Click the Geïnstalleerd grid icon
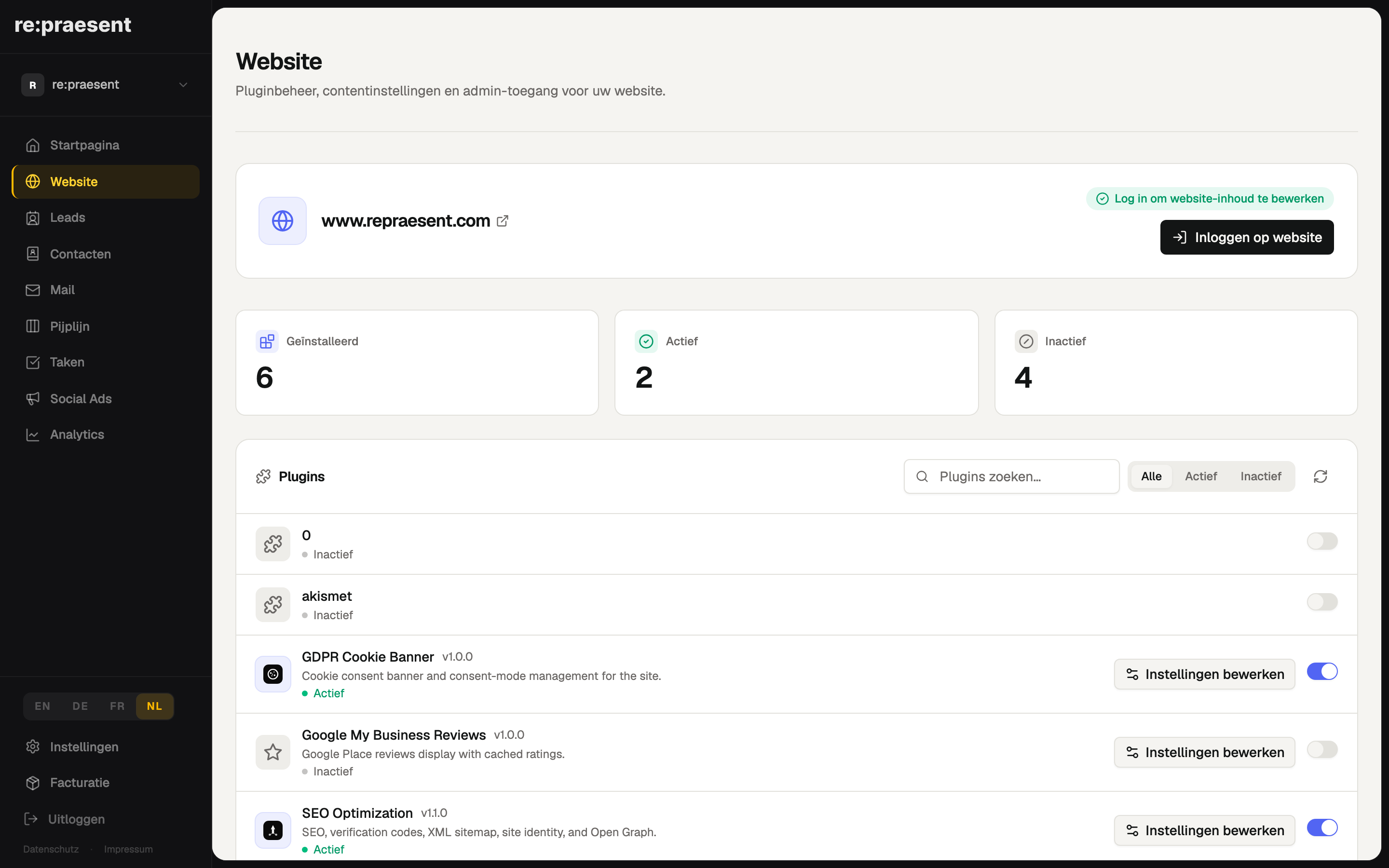1389x868 pixels. click(x=267, y=341)
